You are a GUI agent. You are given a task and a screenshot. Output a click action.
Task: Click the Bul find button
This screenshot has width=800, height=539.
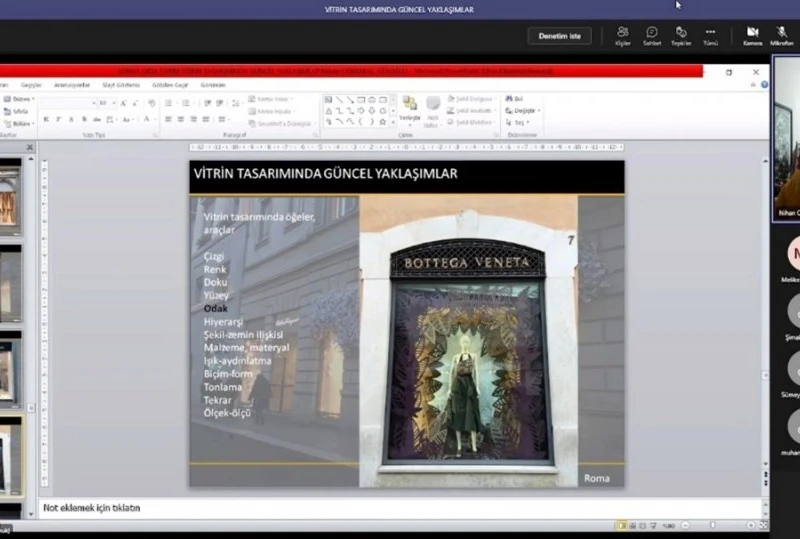tap(516, 99)
